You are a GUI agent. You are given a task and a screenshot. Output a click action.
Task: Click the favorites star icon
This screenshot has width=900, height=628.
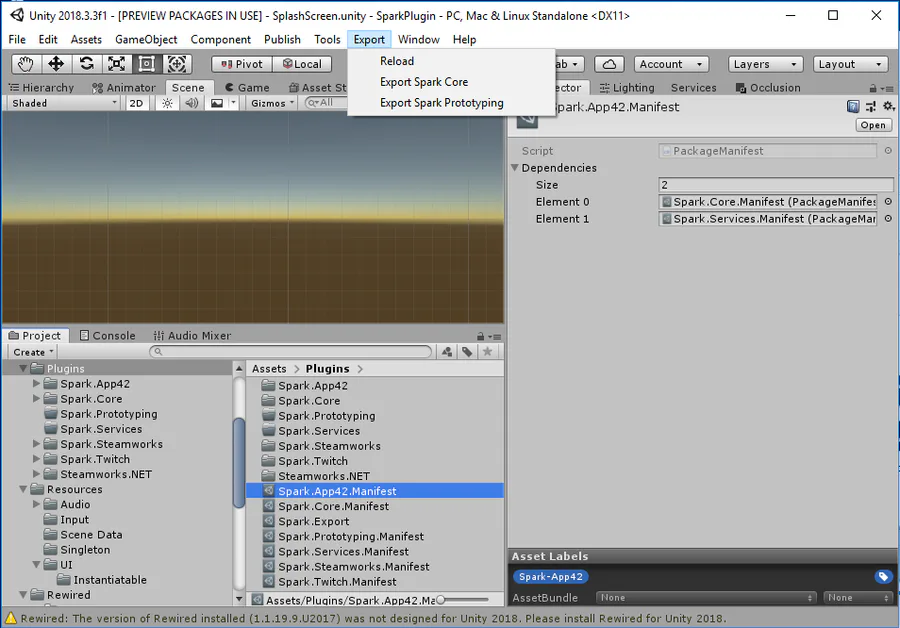click(487, 352)
